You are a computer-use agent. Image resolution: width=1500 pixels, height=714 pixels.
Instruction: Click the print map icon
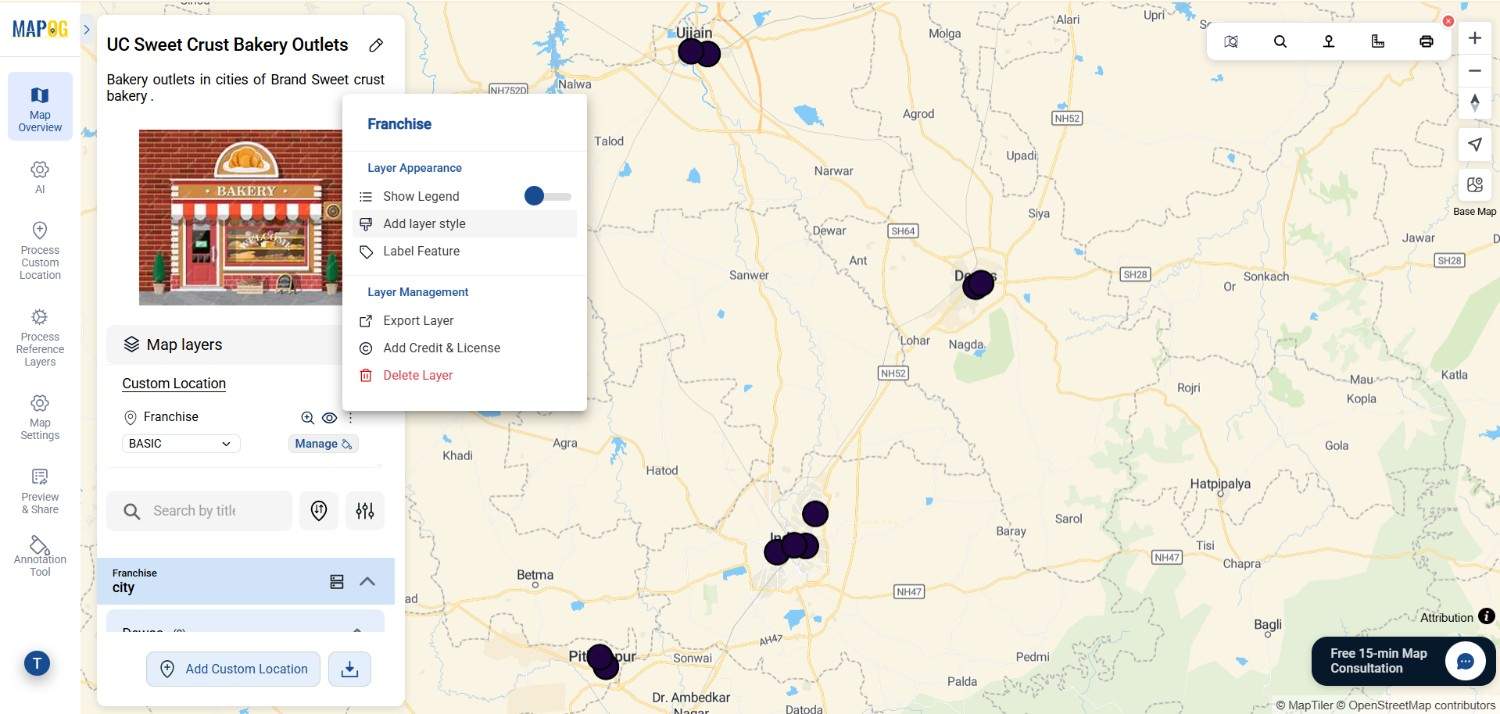1426,41
